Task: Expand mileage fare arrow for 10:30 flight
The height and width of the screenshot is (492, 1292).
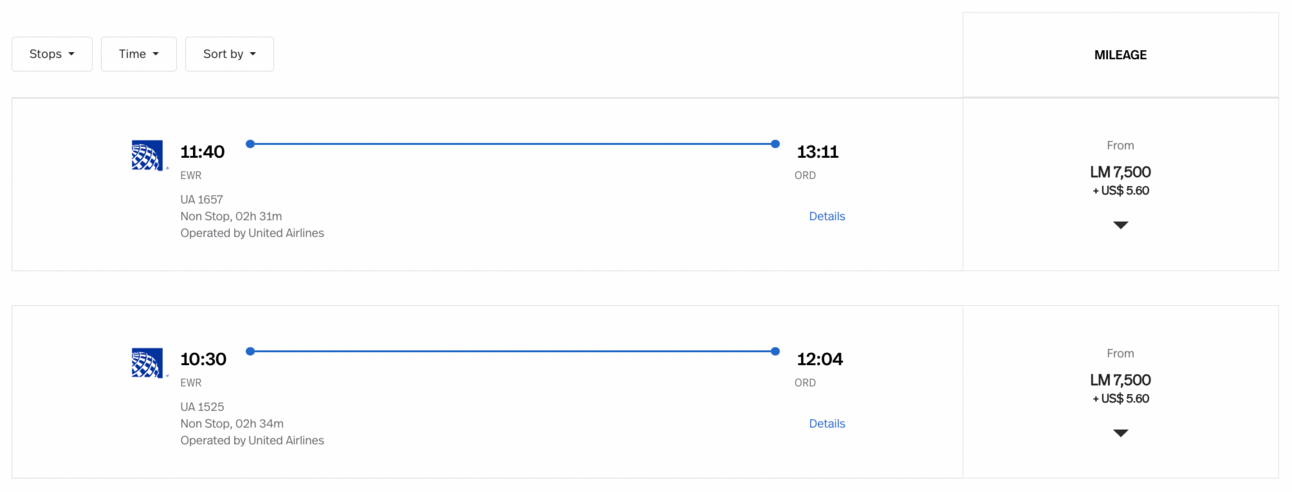Action: click(1120, 433)
